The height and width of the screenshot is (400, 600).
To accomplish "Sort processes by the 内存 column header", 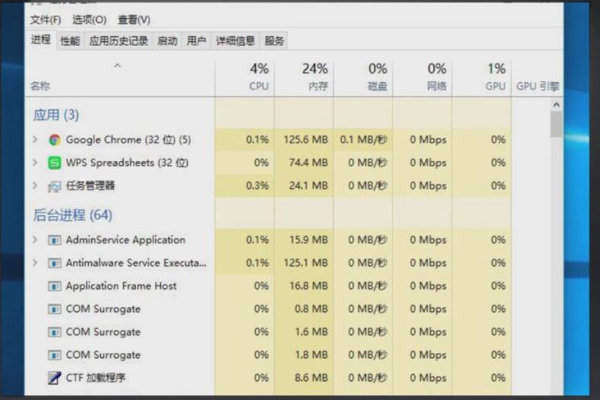I will (315, 77).
